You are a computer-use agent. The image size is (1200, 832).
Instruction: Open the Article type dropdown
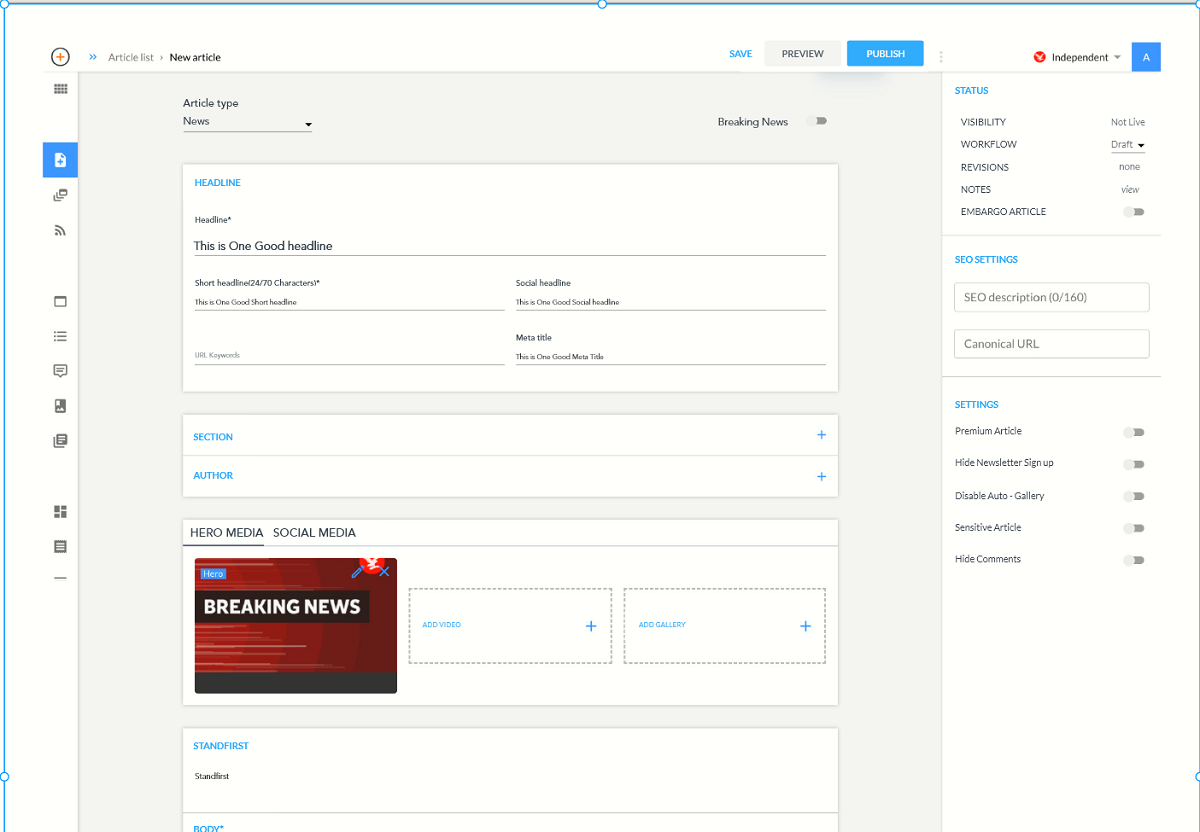click(247, 122)
